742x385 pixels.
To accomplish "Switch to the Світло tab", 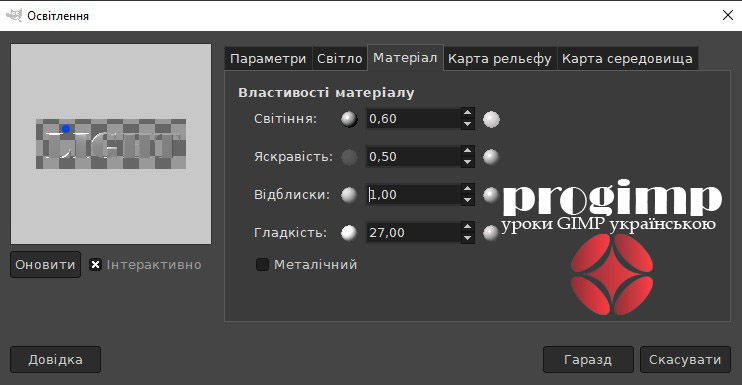I will tap(340, 59).
